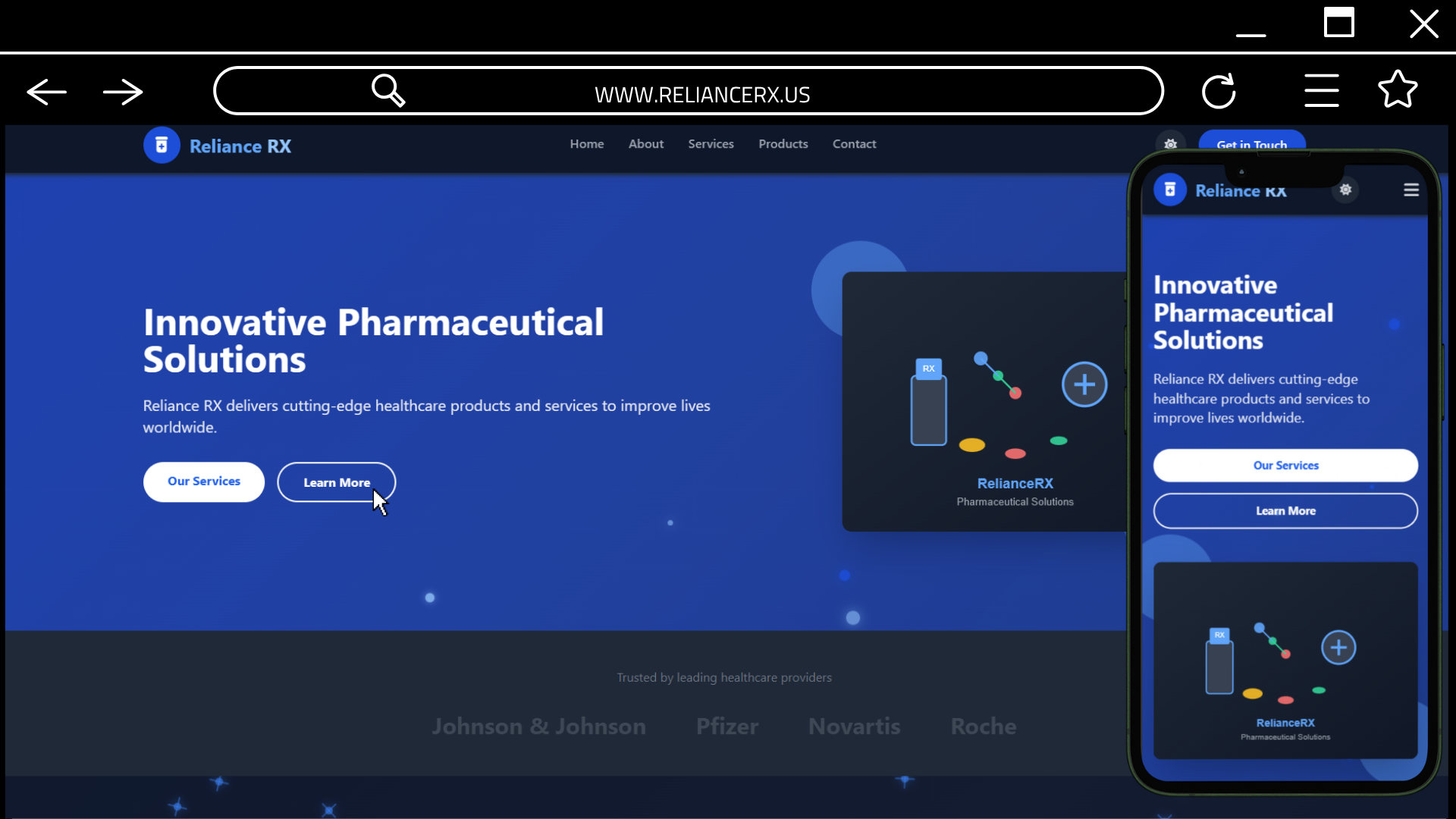
Task: Click the Reliance RX pill logo icon
Action: [x=162, y=144]
